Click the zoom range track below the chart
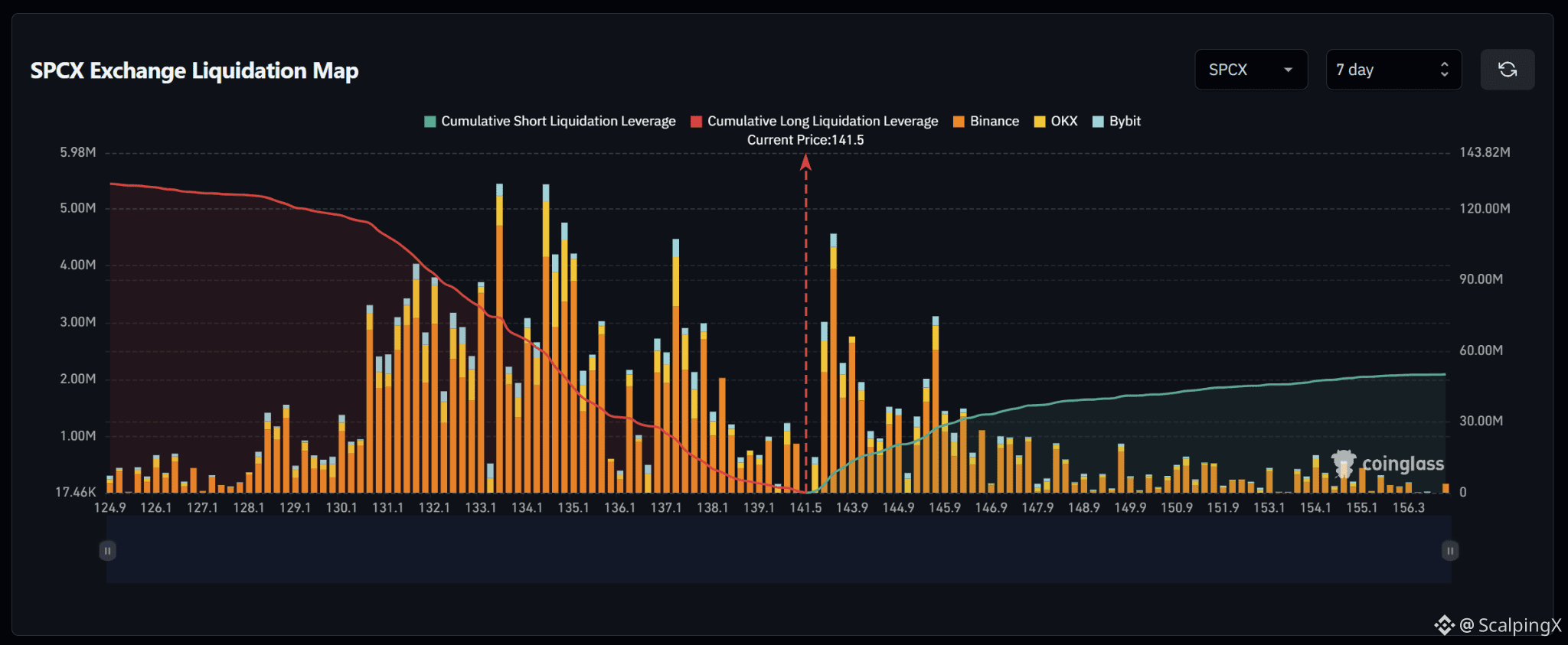This screenshot has width=1568, height=645. tap(779, 550)
